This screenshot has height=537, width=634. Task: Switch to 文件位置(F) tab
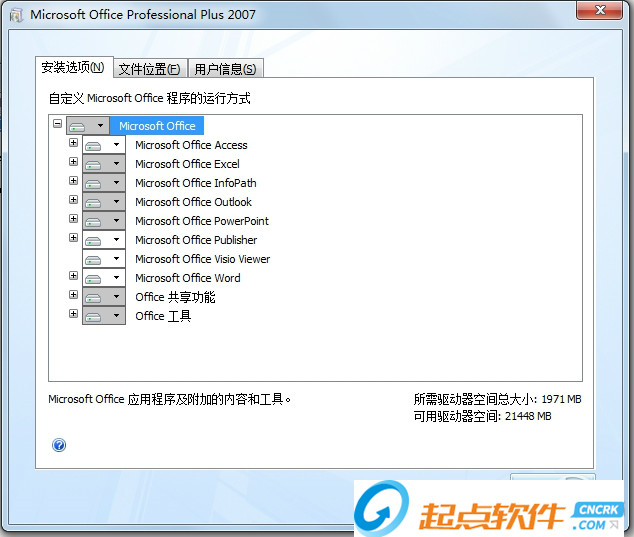click(x=150, y=69)
